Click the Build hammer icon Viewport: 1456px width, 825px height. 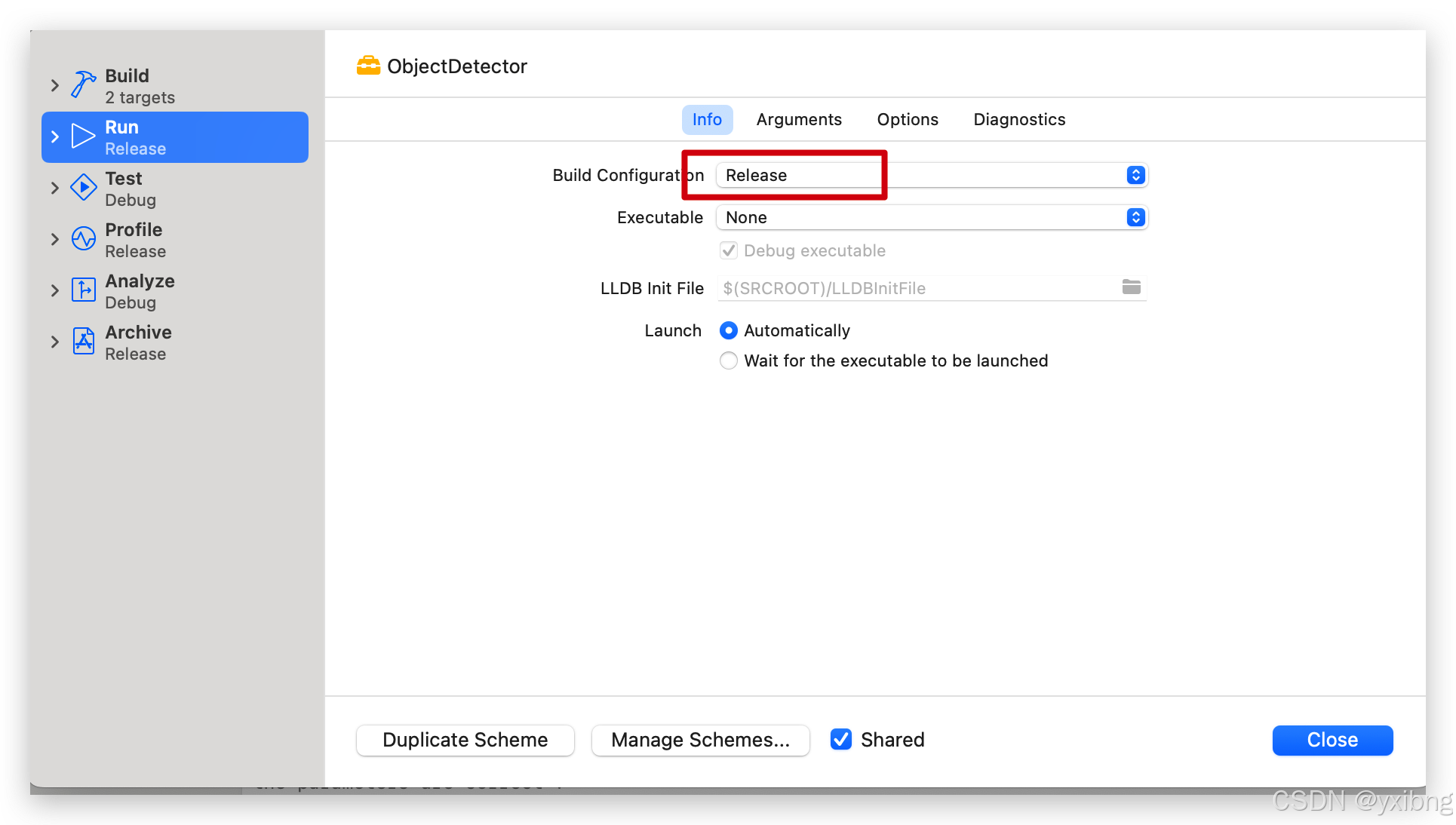(x=83, y=84)
